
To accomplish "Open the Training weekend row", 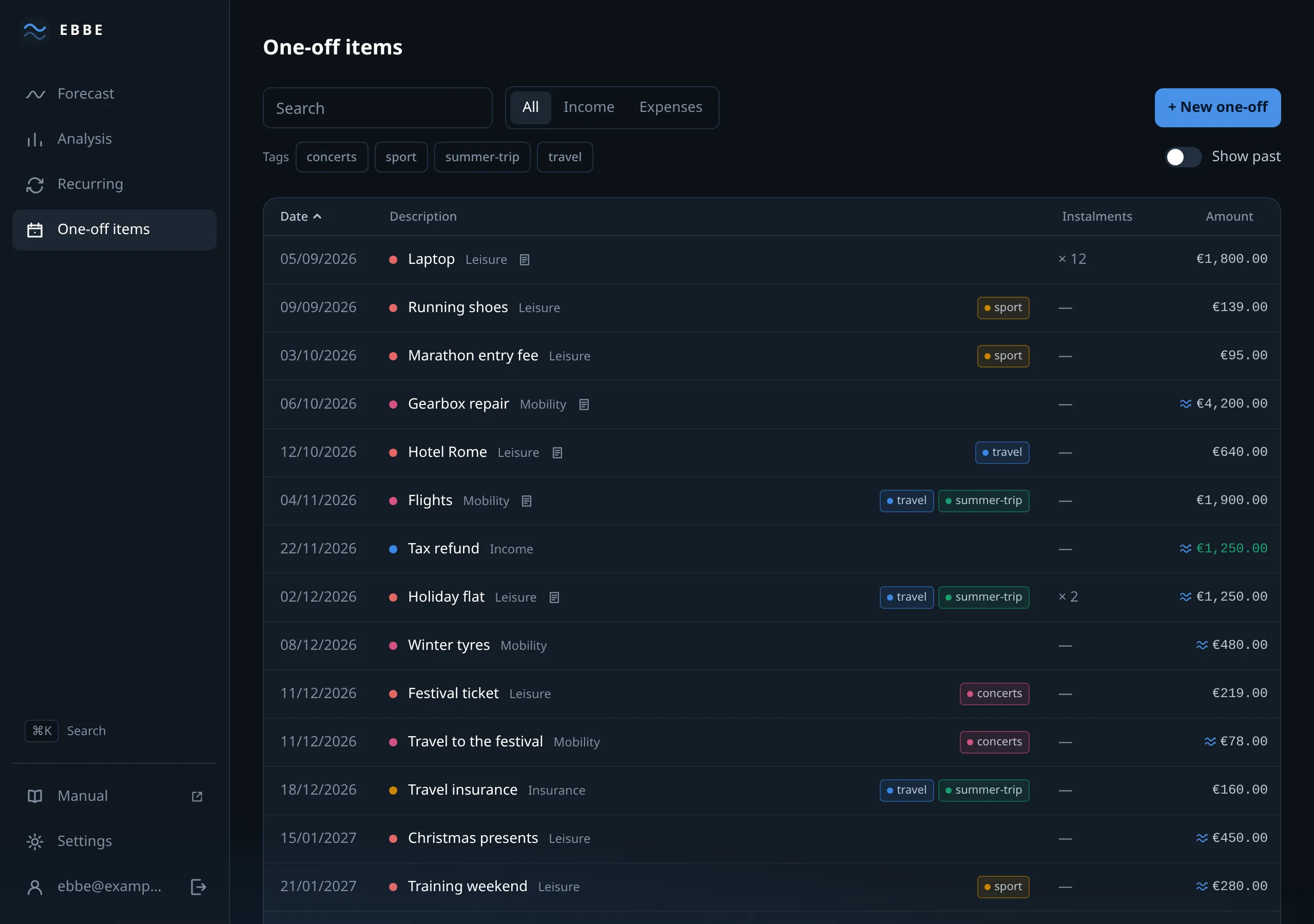I will point(771,887).
